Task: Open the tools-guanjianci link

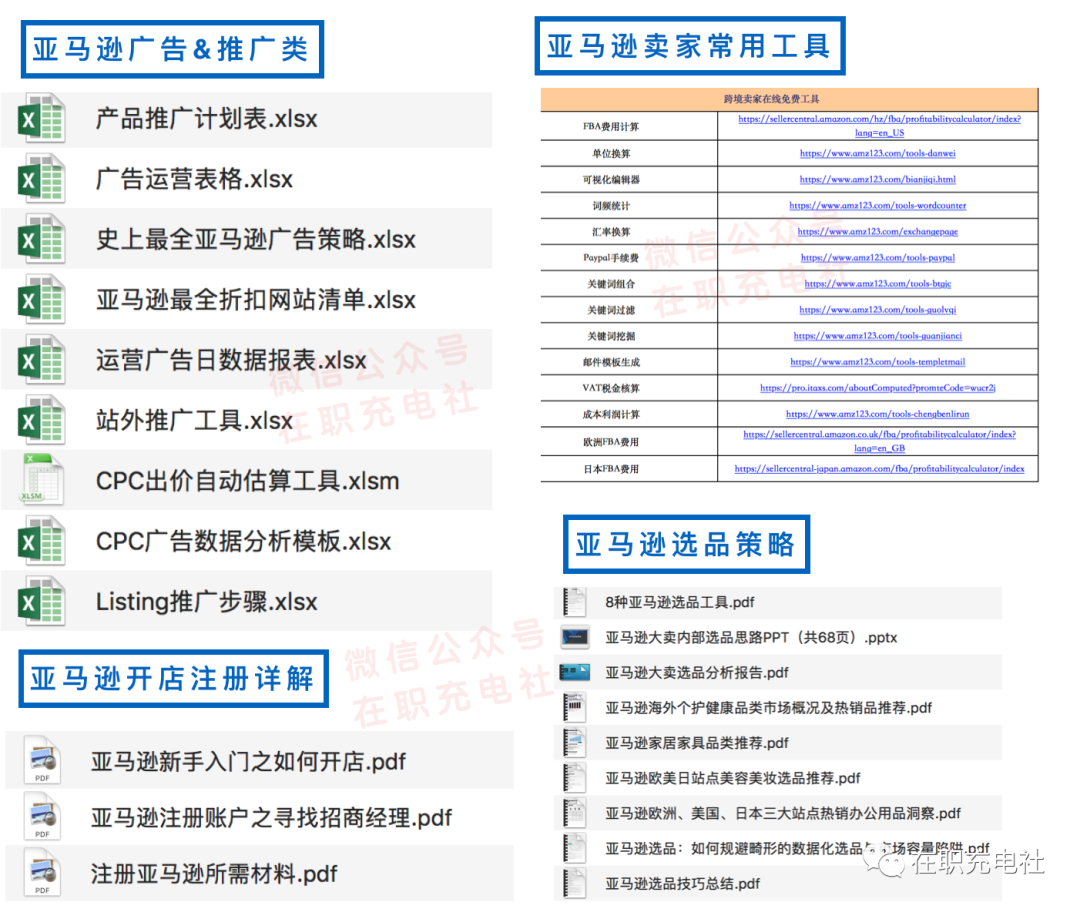Action: [878, 337]
